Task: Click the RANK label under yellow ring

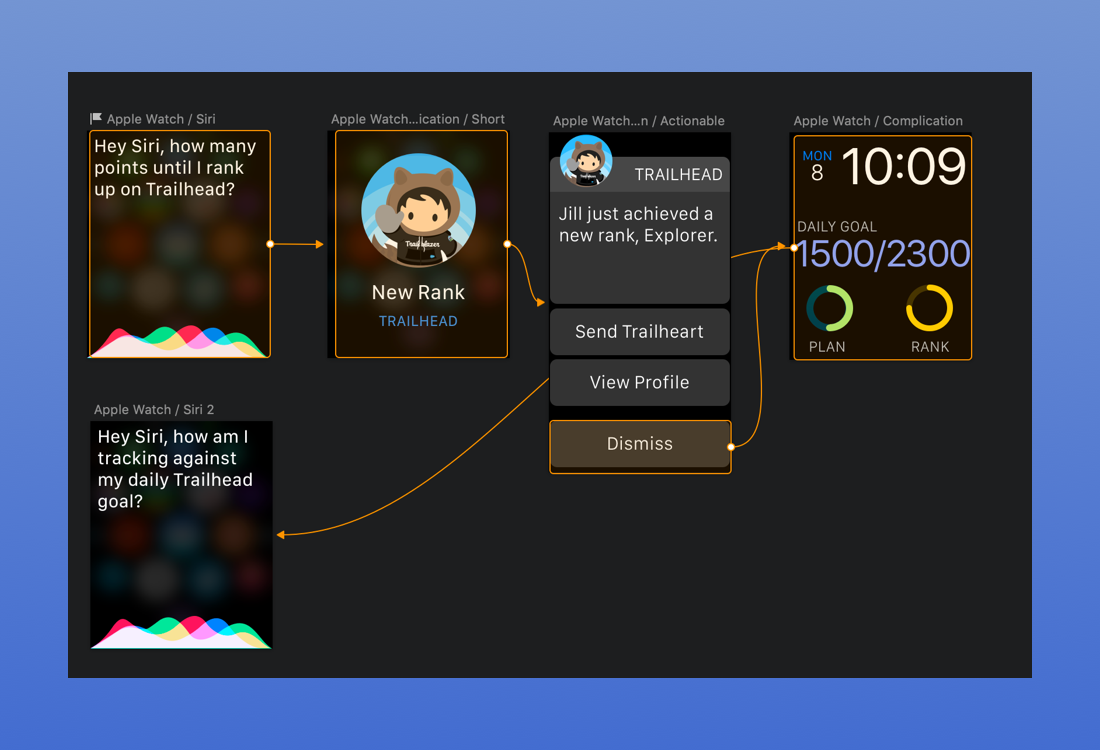Action: click(x=930, y=347)
